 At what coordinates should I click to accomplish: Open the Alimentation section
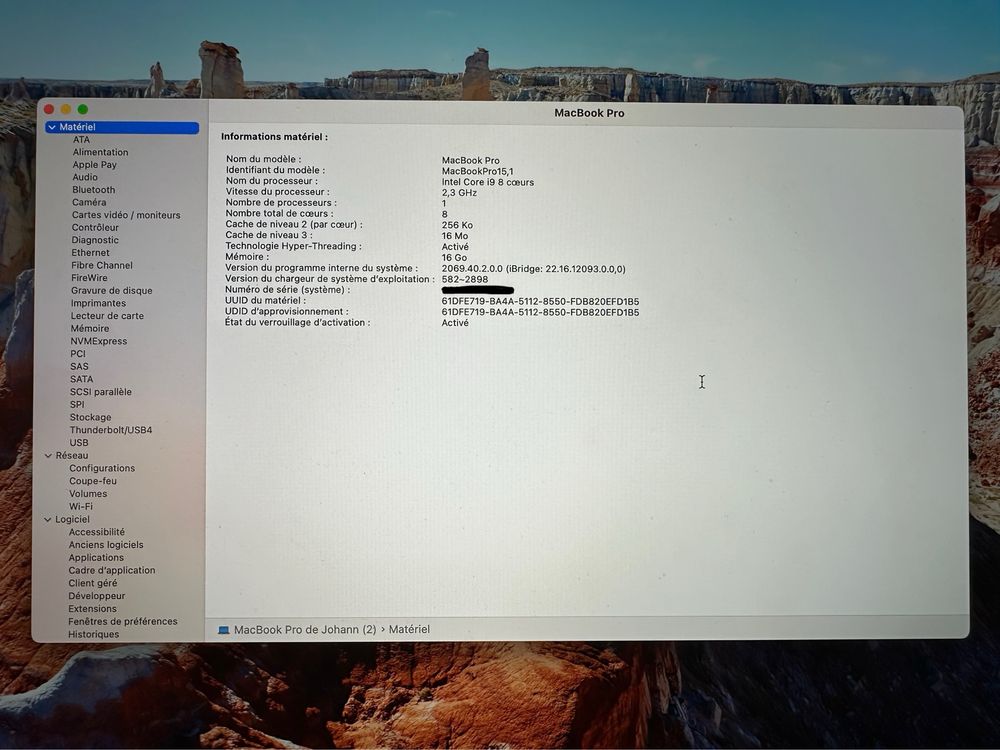click(x=100, y=152)
